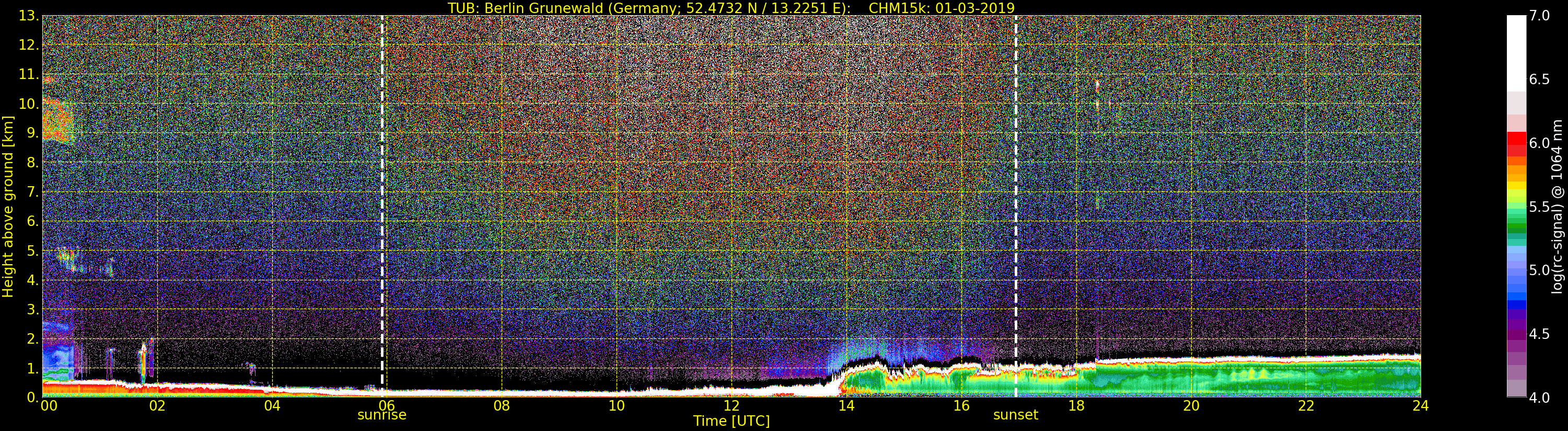Click the "Time [UTC]" axis label
1568x431 pixels.
[731, 421]
